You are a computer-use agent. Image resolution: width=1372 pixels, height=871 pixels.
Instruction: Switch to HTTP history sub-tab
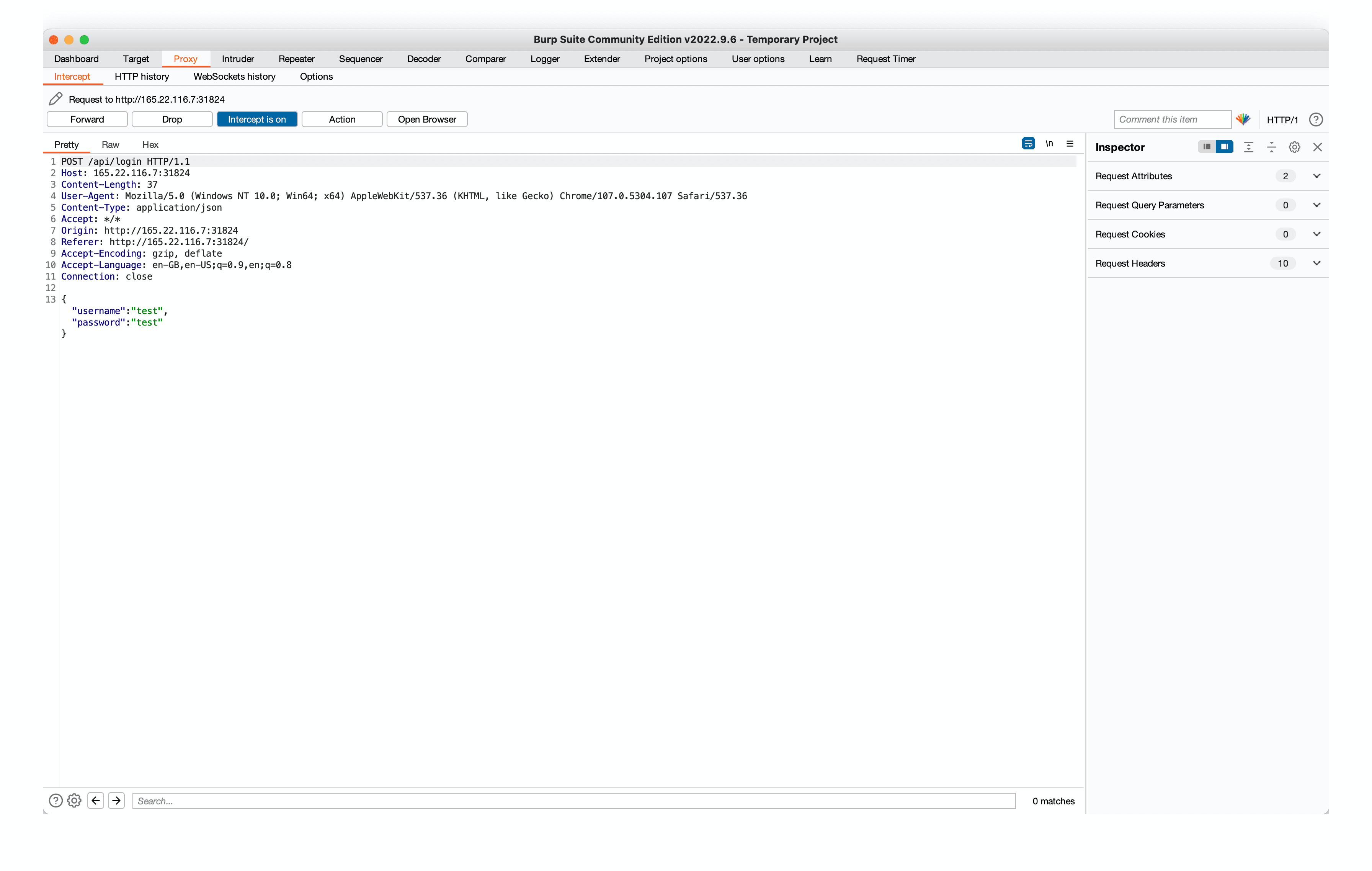(142, 76)
